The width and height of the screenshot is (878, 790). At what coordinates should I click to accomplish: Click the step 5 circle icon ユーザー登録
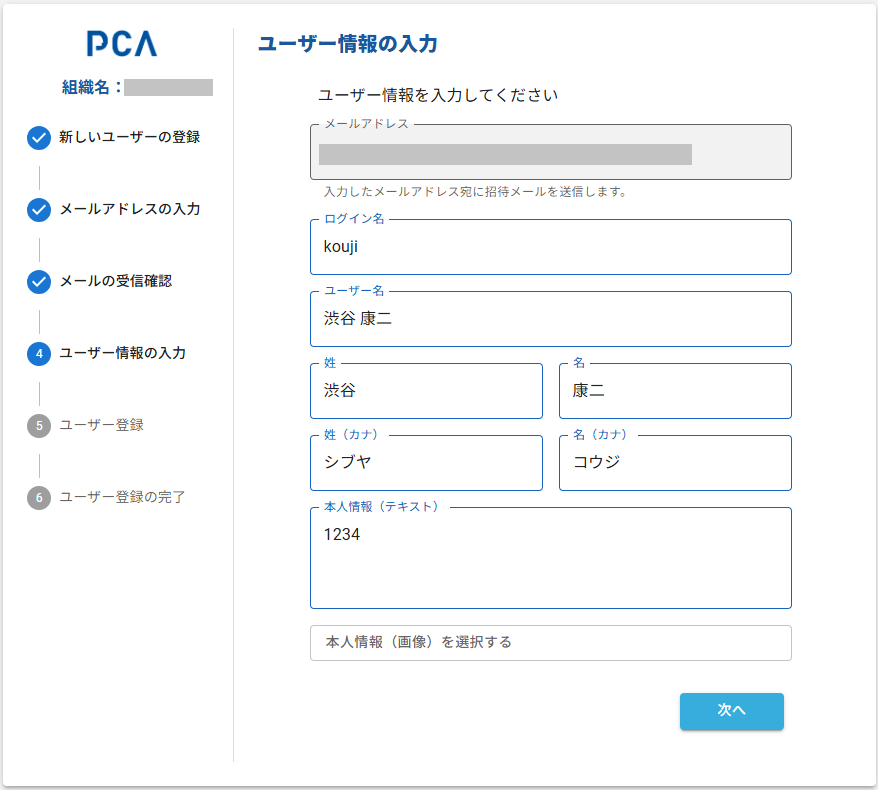click(38, 426)
